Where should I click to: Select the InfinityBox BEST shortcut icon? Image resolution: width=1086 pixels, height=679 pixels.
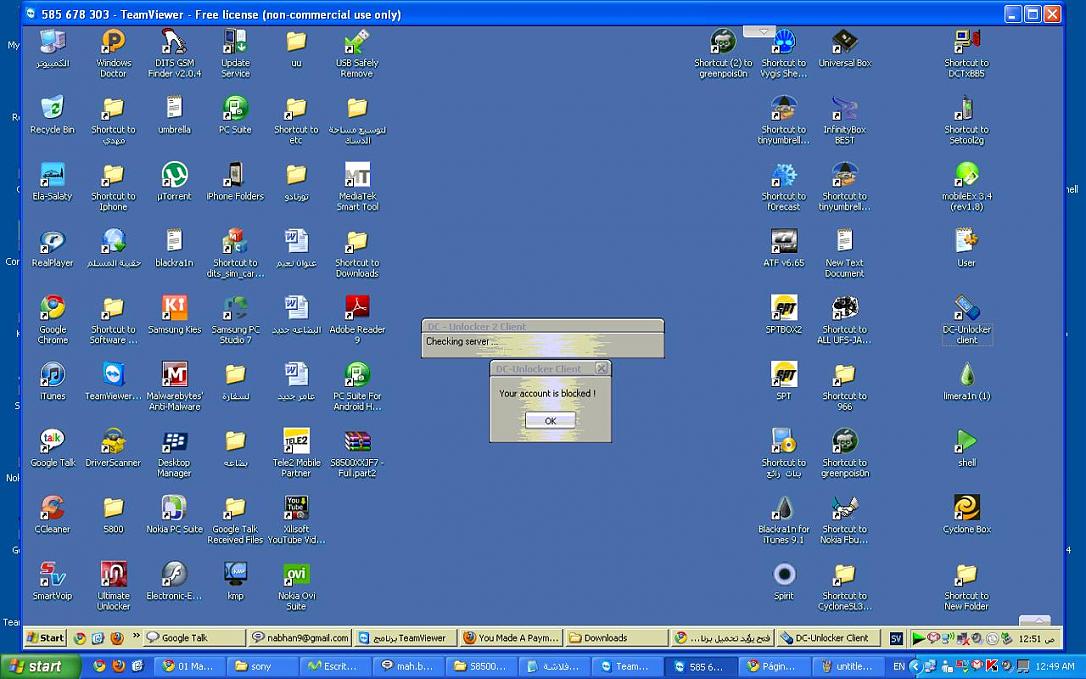[x=844, y=109]
